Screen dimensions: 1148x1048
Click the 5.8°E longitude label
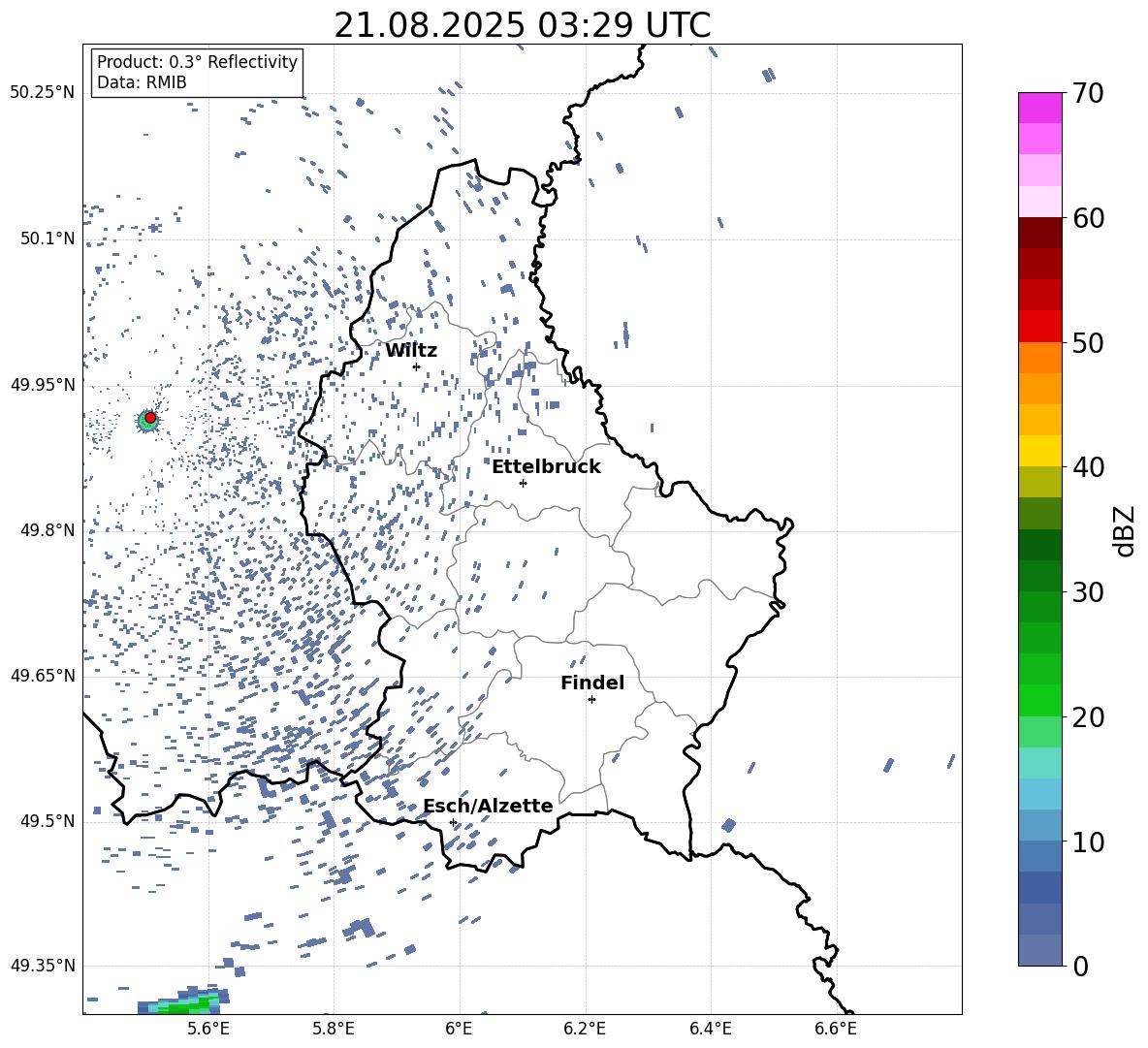point(334,1029)
